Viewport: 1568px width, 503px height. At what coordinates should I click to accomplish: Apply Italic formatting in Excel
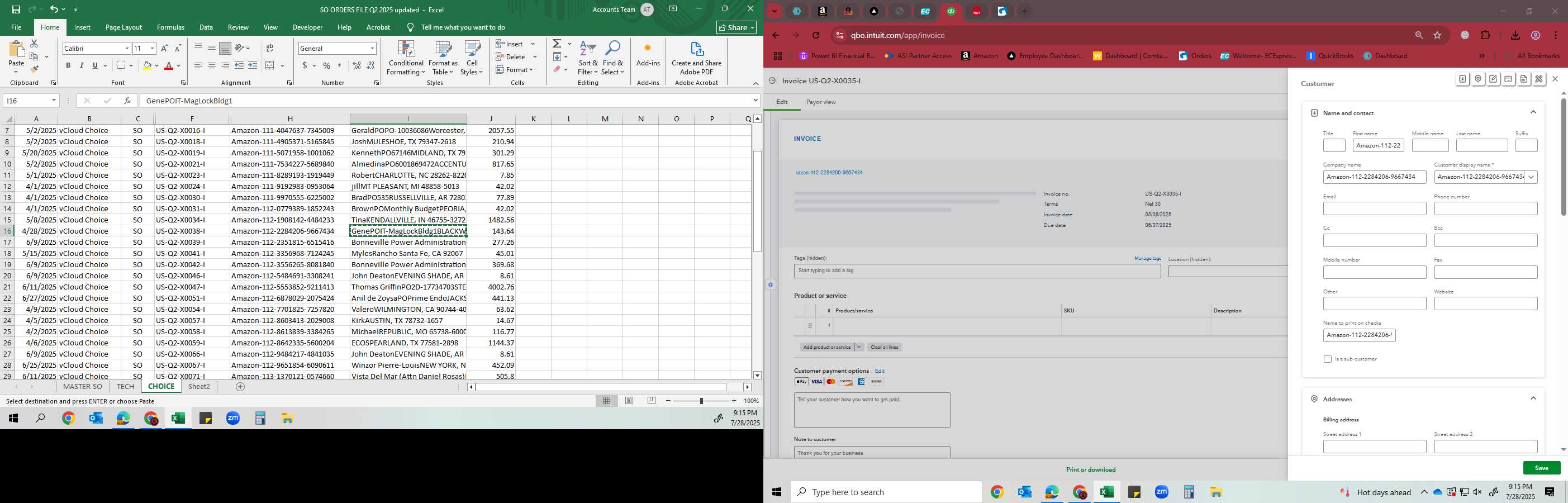pos(82,66)
